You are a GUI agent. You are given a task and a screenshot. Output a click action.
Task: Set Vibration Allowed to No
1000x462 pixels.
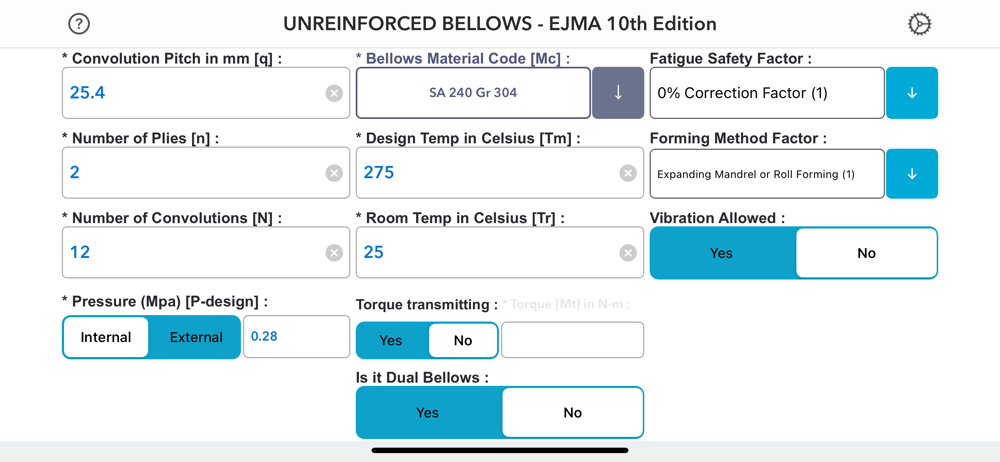[x=866, y=253]
